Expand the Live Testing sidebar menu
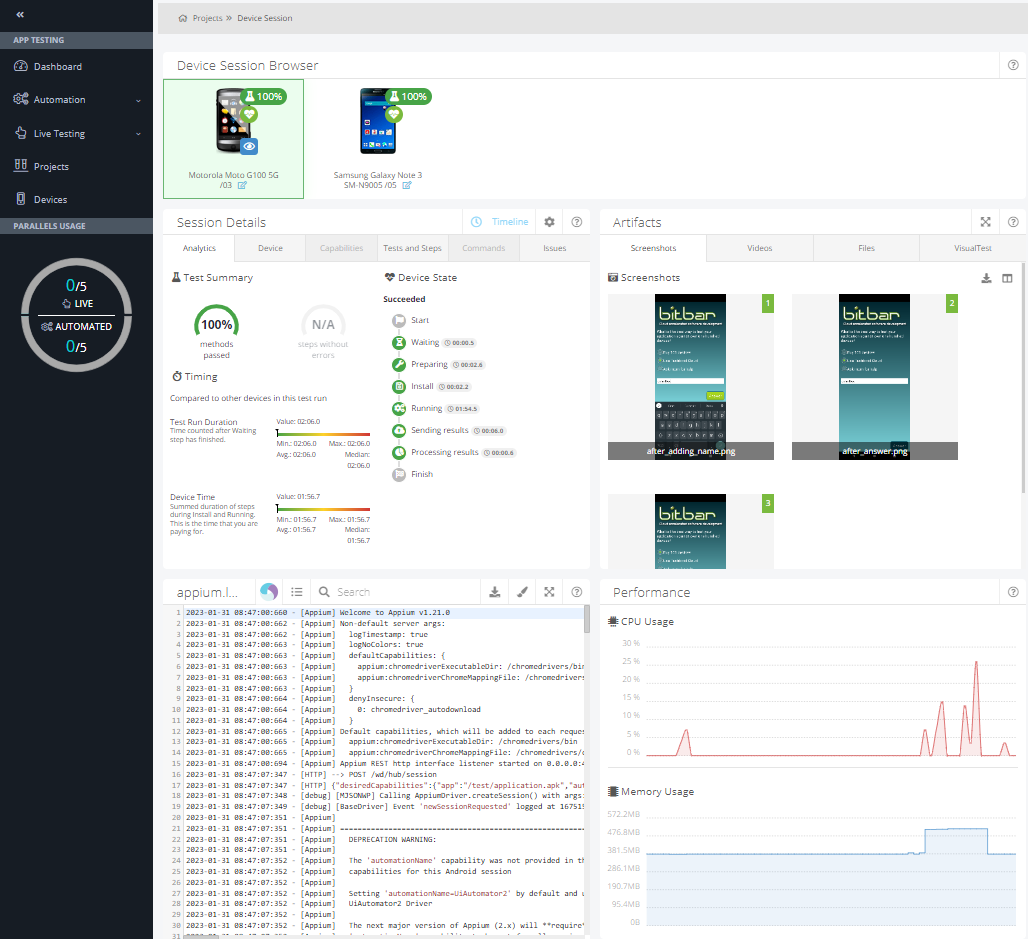Screen dimensions: 1028x939 tap(75, 133)
